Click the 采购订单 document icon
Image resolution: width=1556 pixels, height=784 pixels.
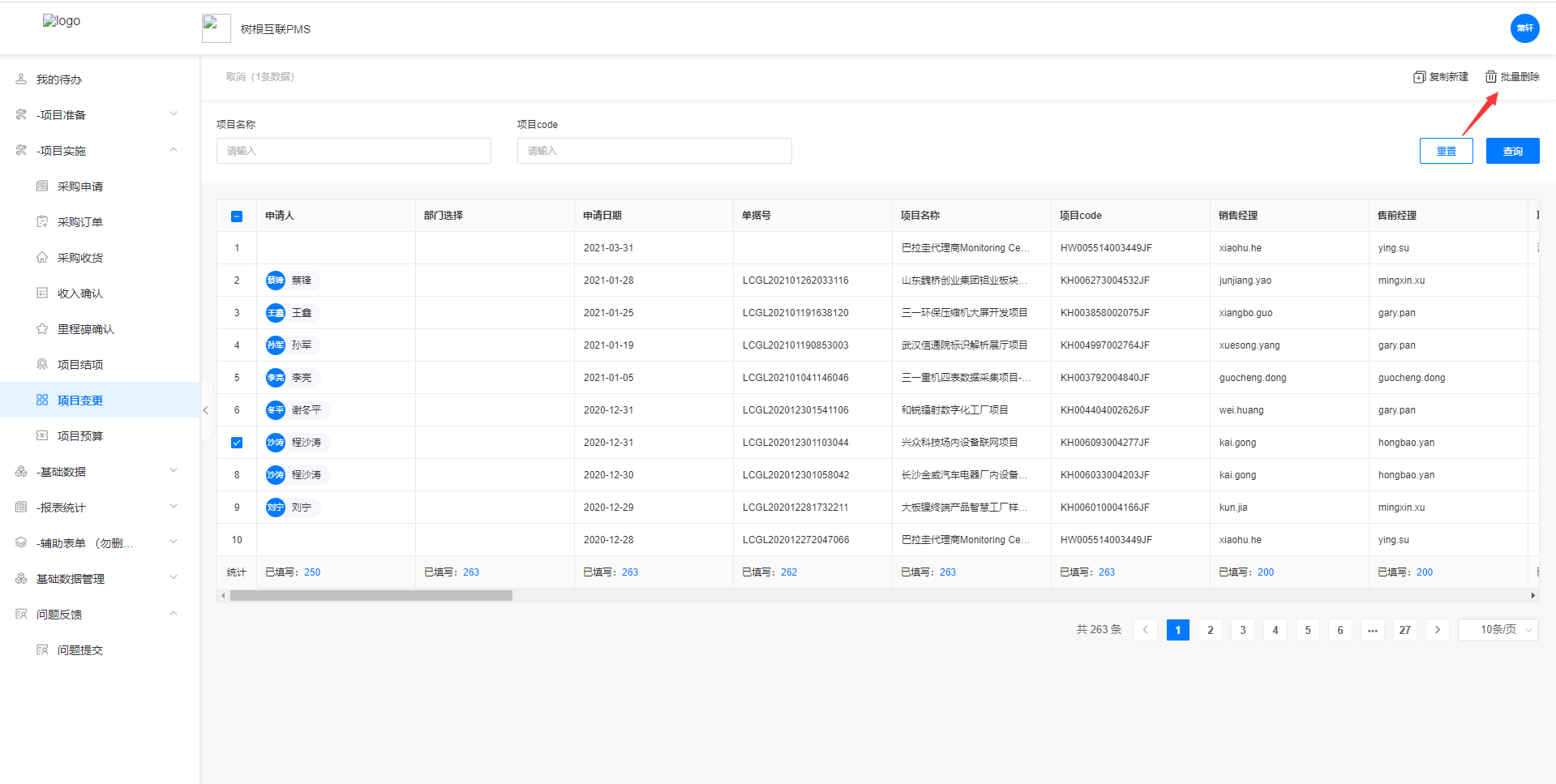click(42, 222)
